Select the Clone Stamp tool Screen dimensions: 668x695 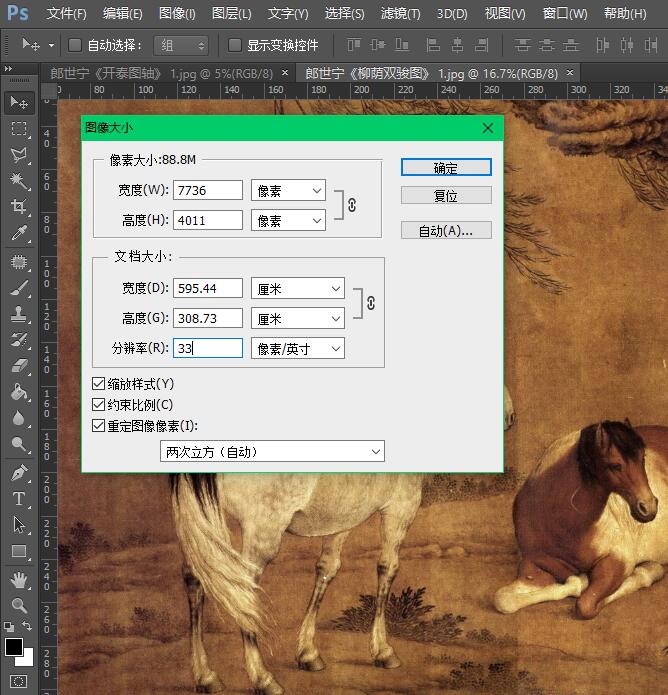point(19,314)
